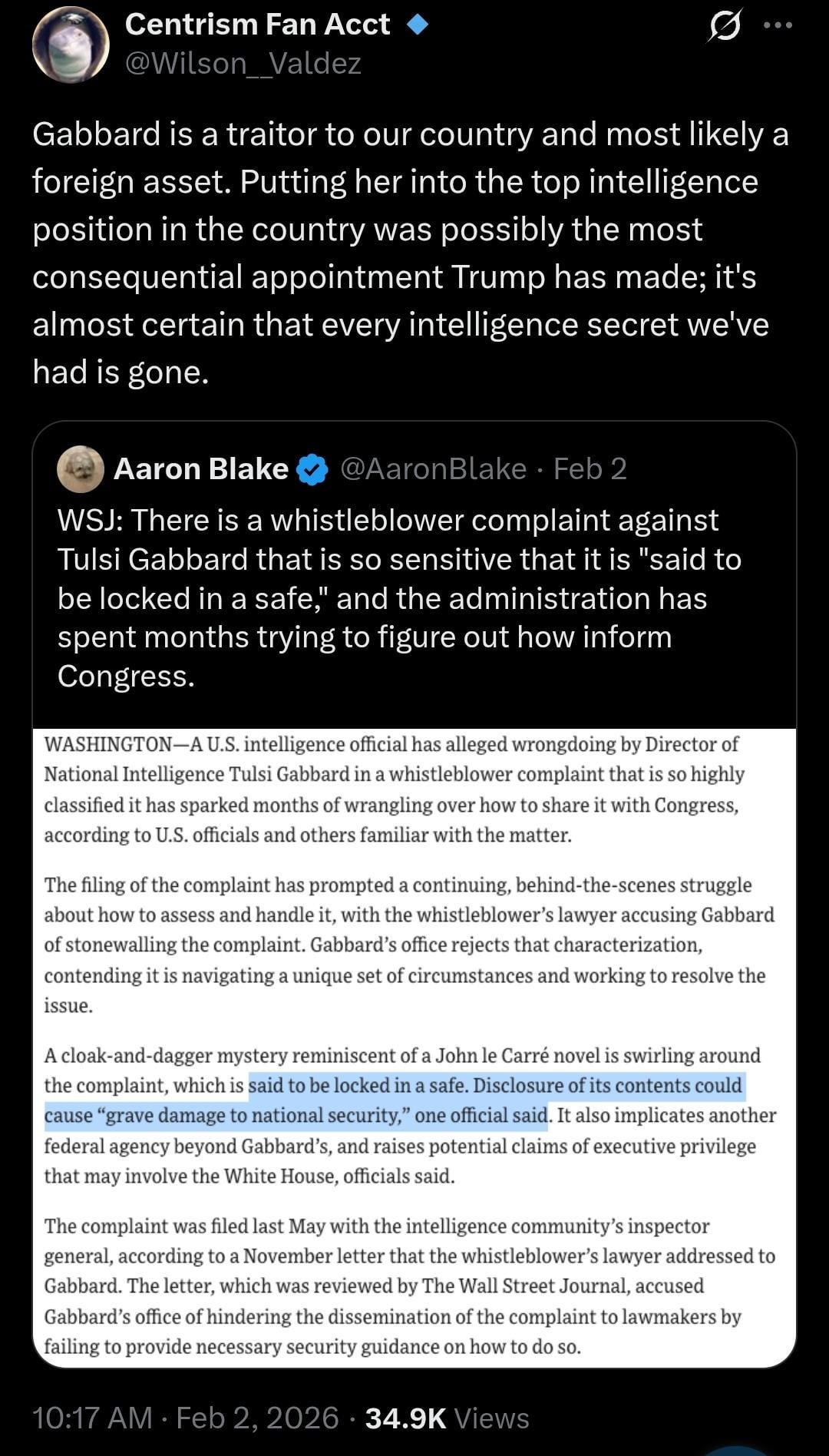The width and height of the screenshot is (829, 1456).
Task: Open the Centrism Fan Acct display name
Action: coord(257,25)
